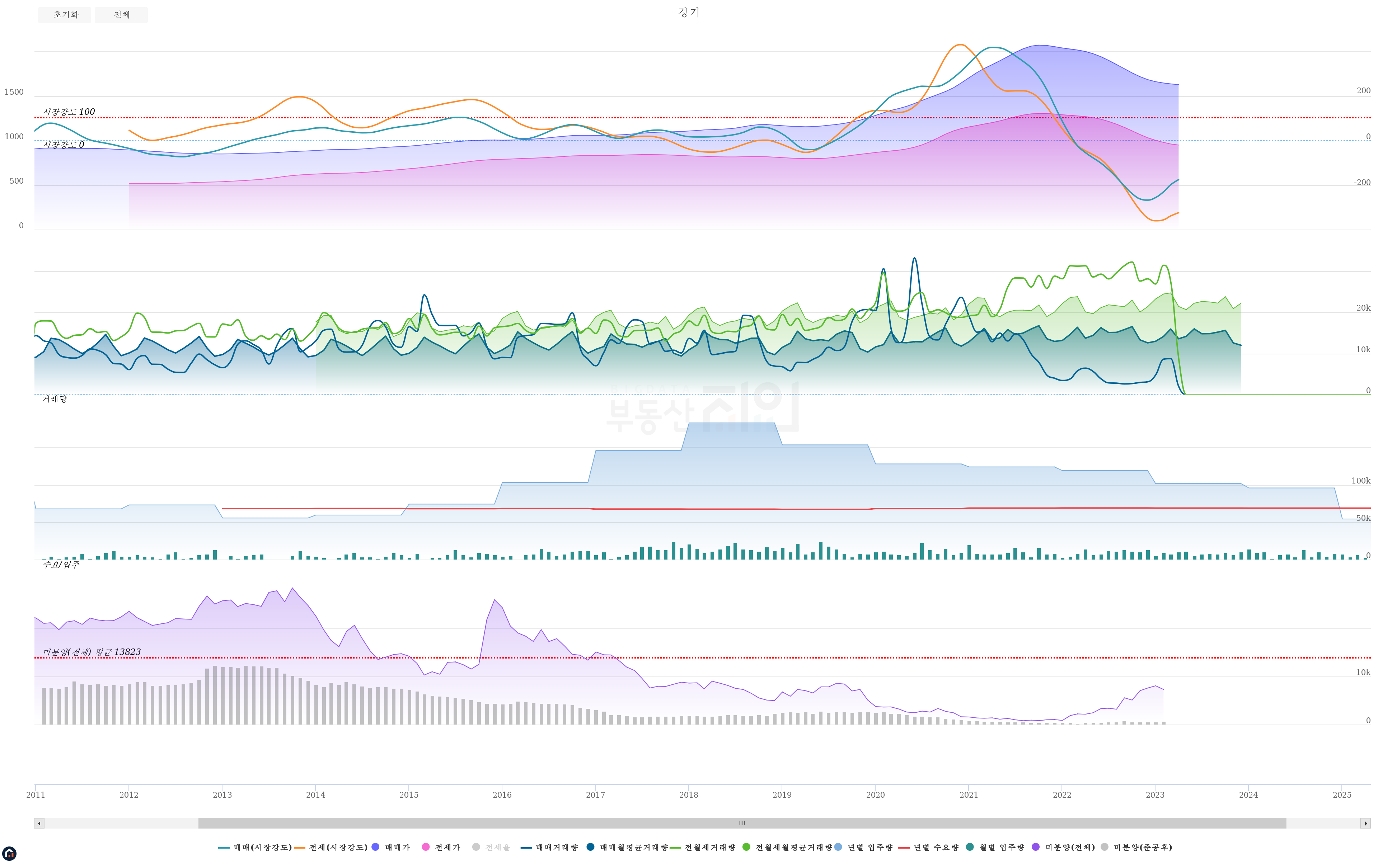Click the purple 매매가 legend marker
Viewport: 1378px width, 868px height.
pos(376,847)
